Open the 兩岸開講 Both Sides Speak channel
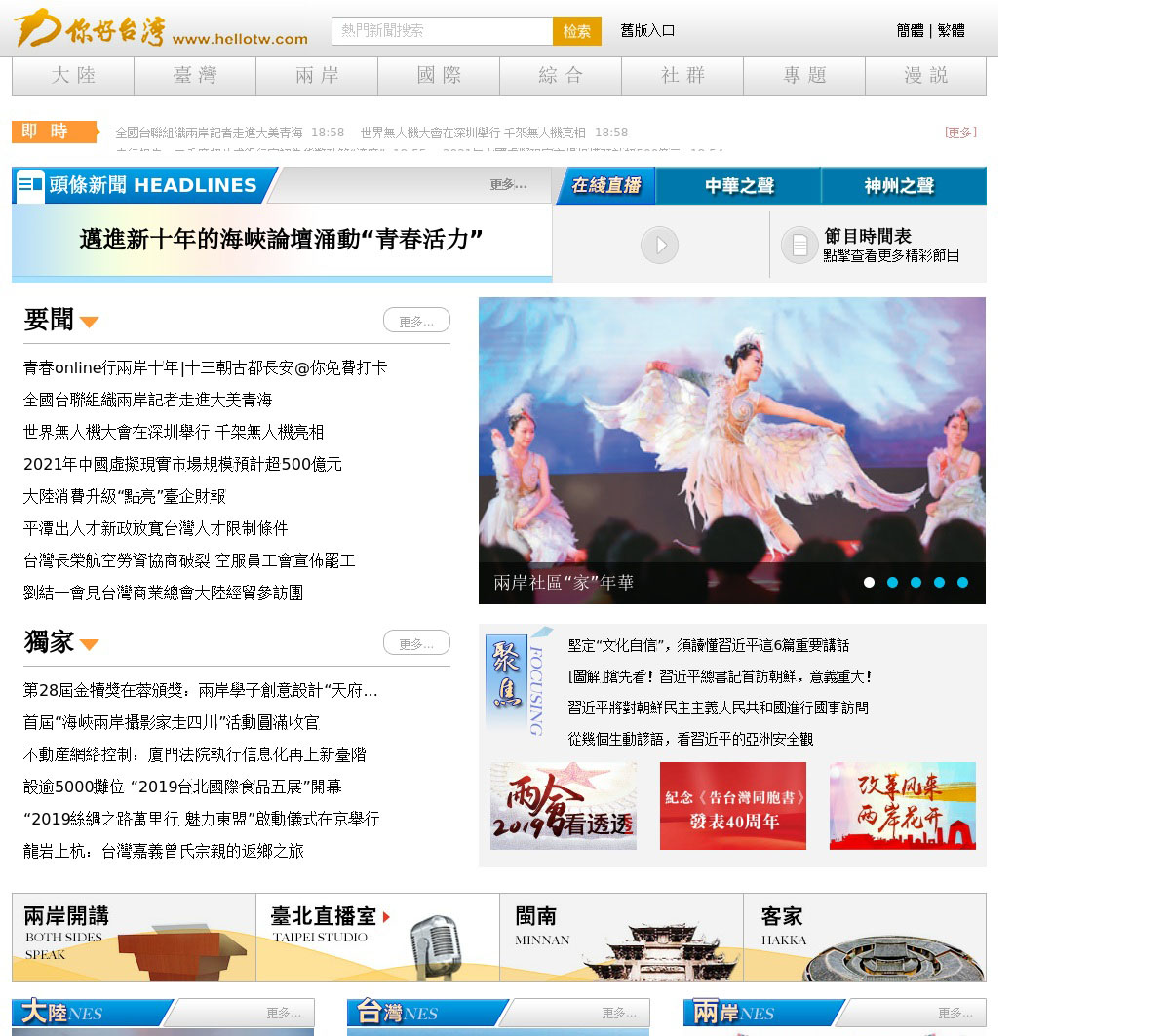 [x=134, y=938]
